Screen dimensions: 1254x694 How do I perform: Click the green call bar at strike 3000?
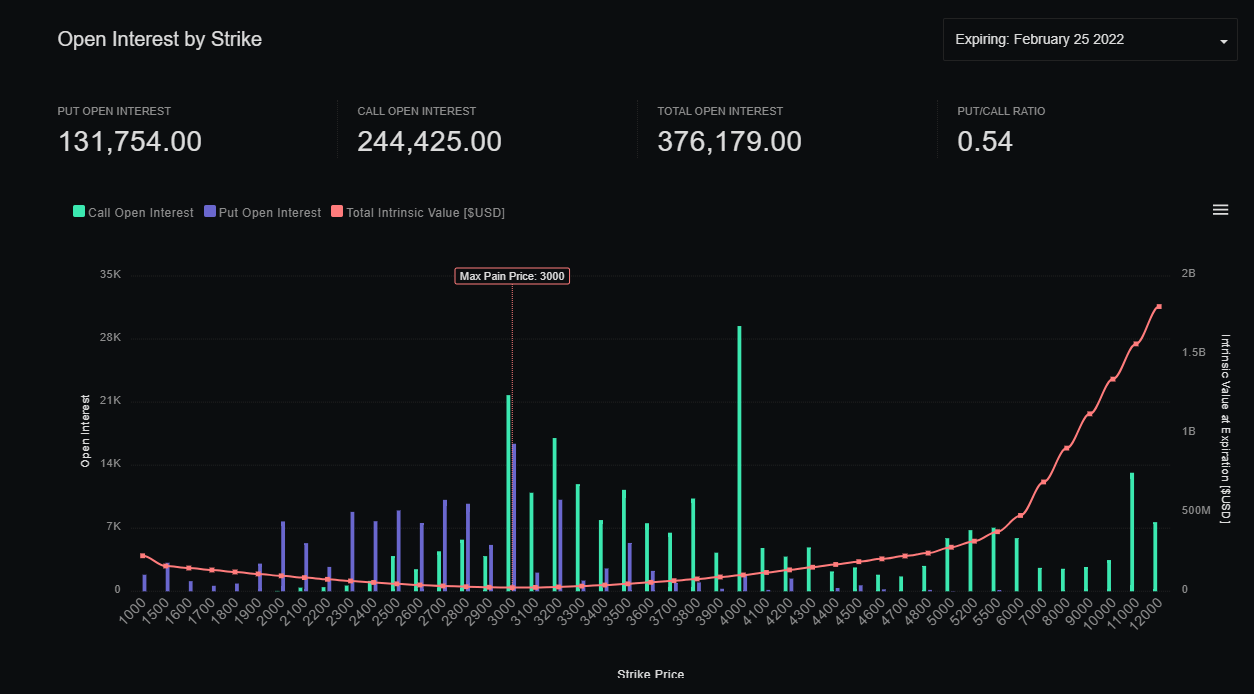tap(508, 492)
